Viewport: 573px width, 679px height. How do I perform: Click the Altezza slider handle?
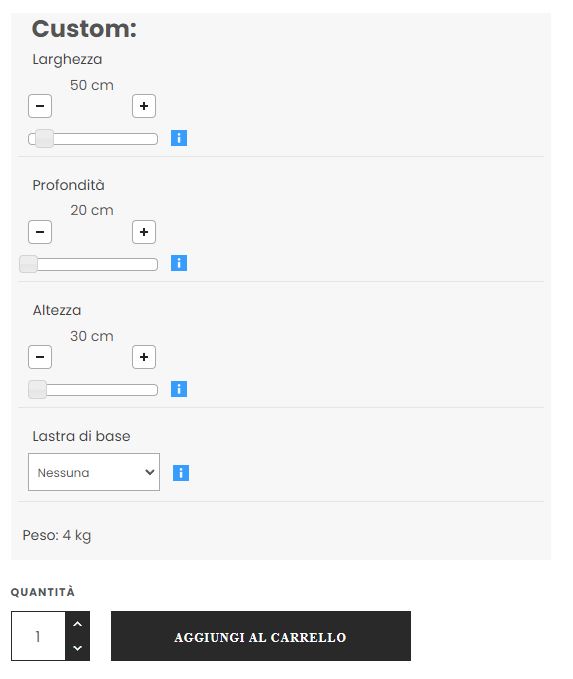coord(37,390)
